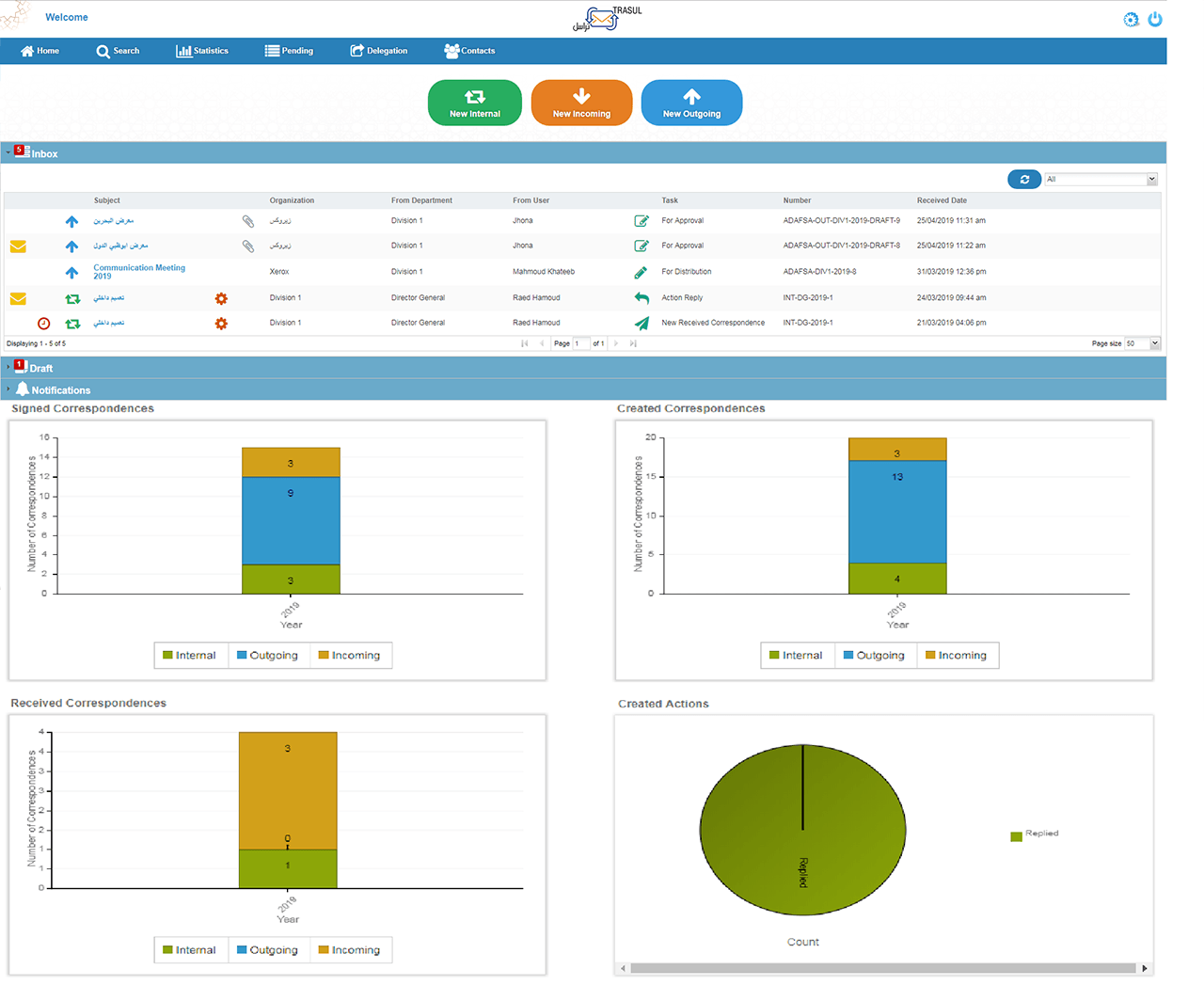Go to previous inbox page
Screen dimensions: 1204x1001
[542, 343]
